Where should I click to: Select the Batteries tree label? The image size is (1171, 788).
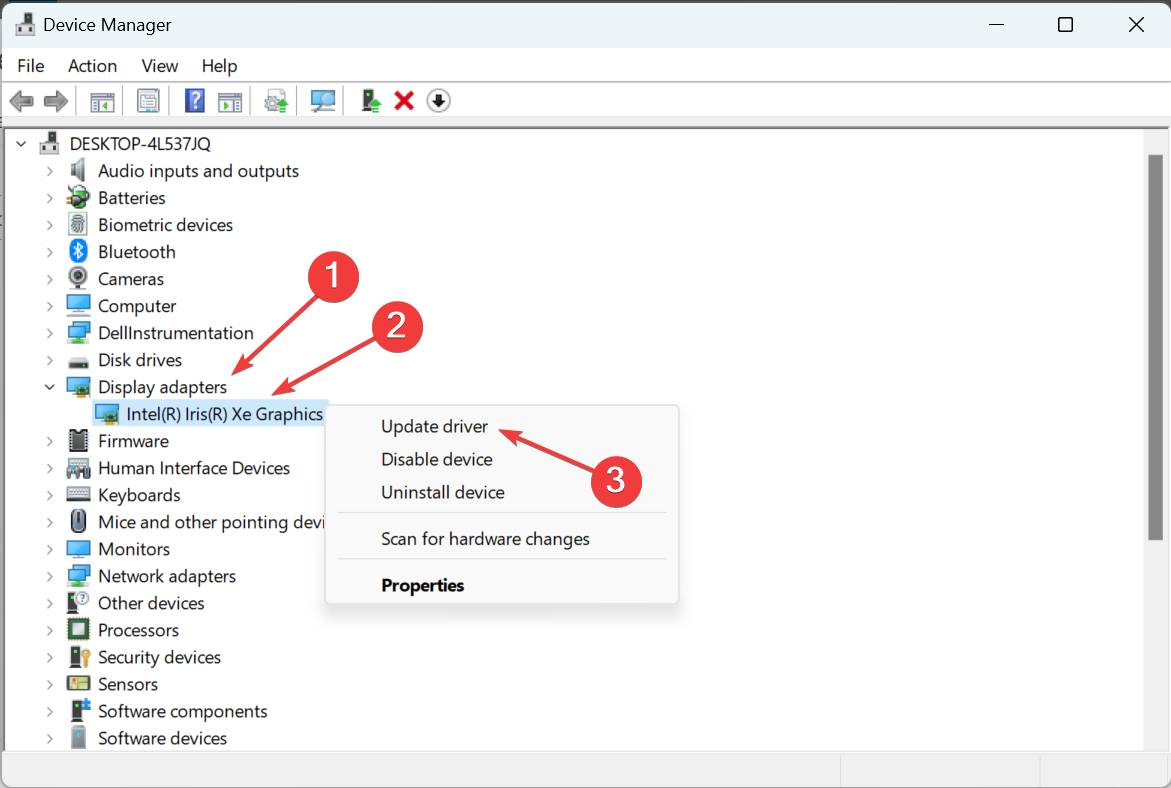(131, 198)
